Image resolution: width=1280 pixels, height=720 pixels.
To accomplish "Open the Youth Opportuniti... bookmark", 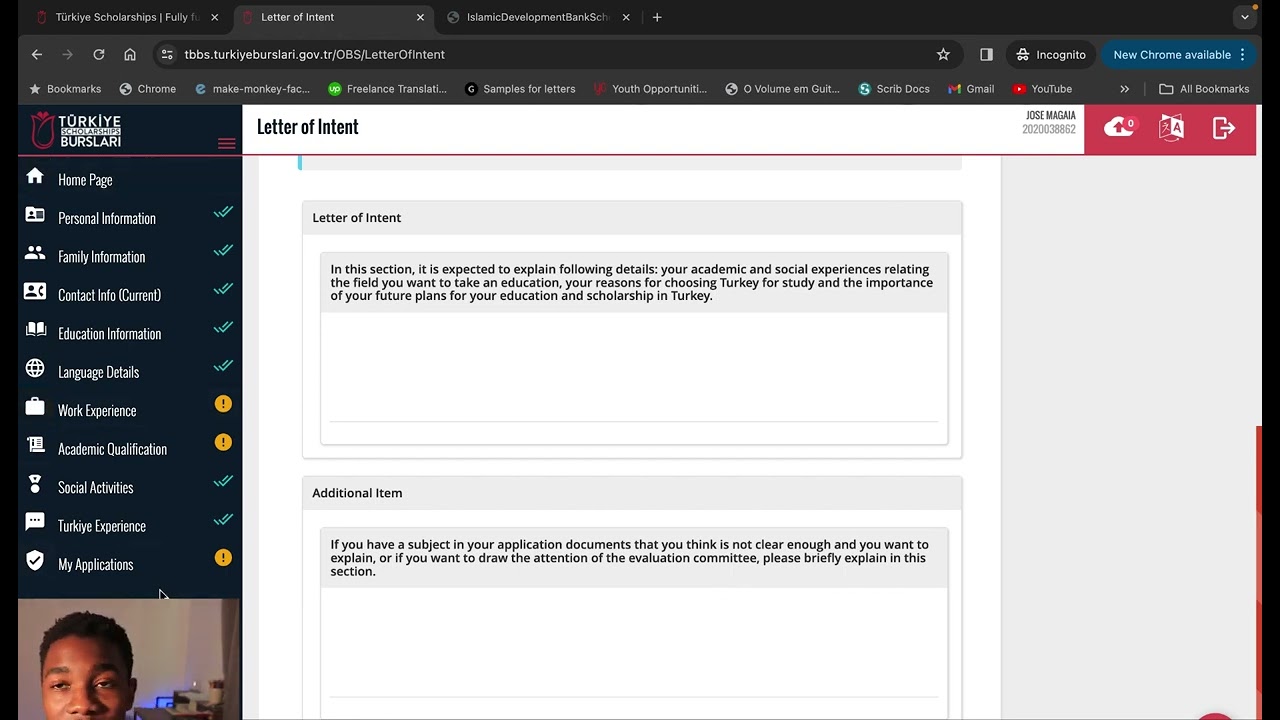I will click(650, 89).
